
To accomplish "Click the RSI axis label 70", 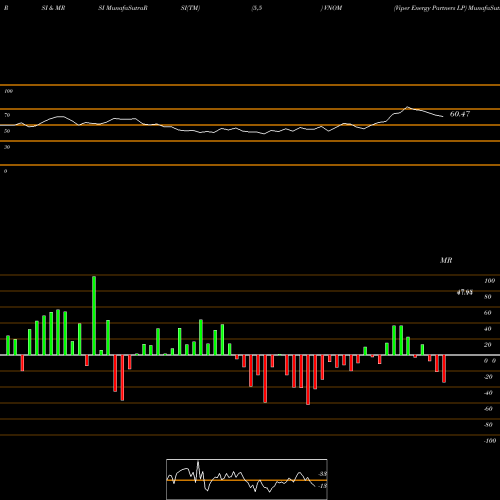I will (x=7, y=115).
